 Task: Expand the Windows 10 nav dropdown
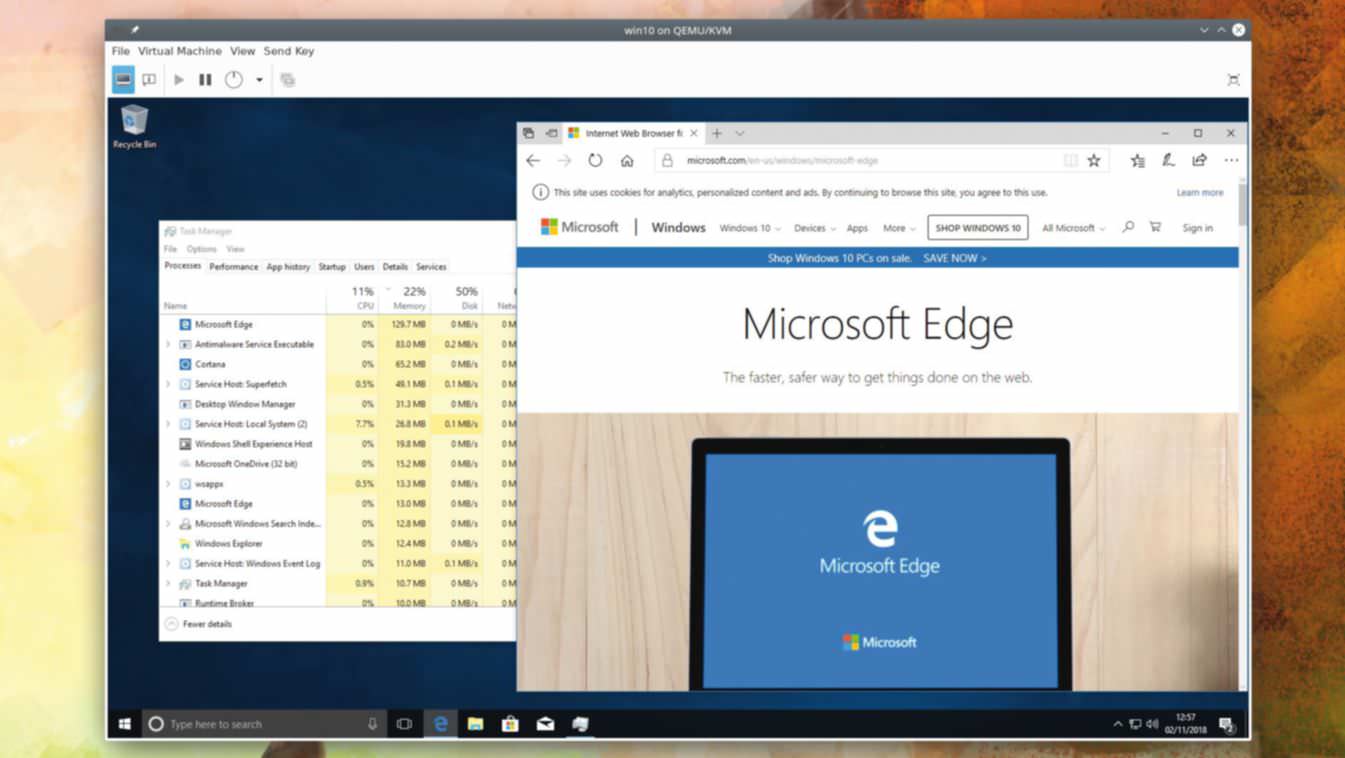point(750,228)
